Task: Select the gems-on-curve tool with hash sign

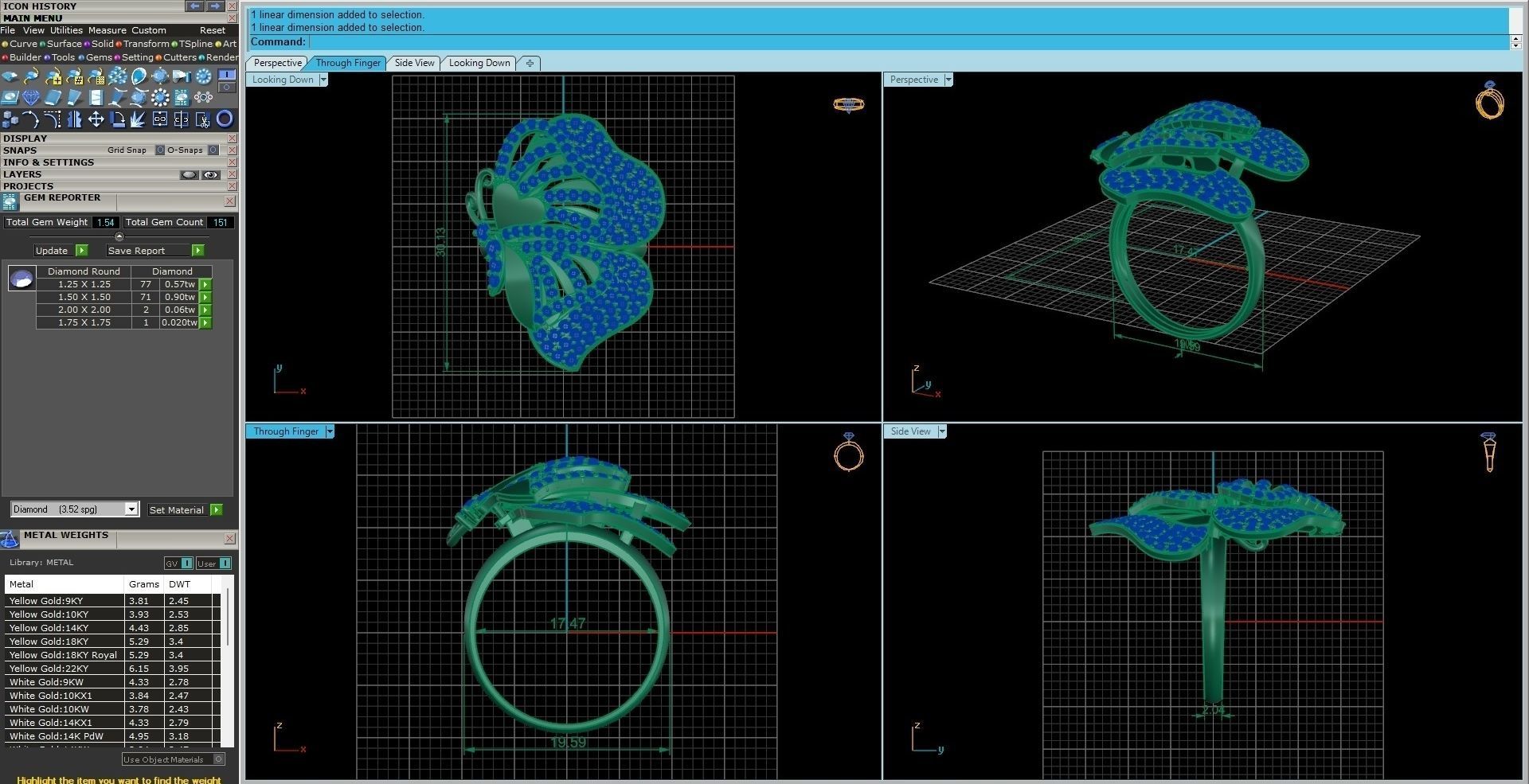Action: (x=75, y=76)
